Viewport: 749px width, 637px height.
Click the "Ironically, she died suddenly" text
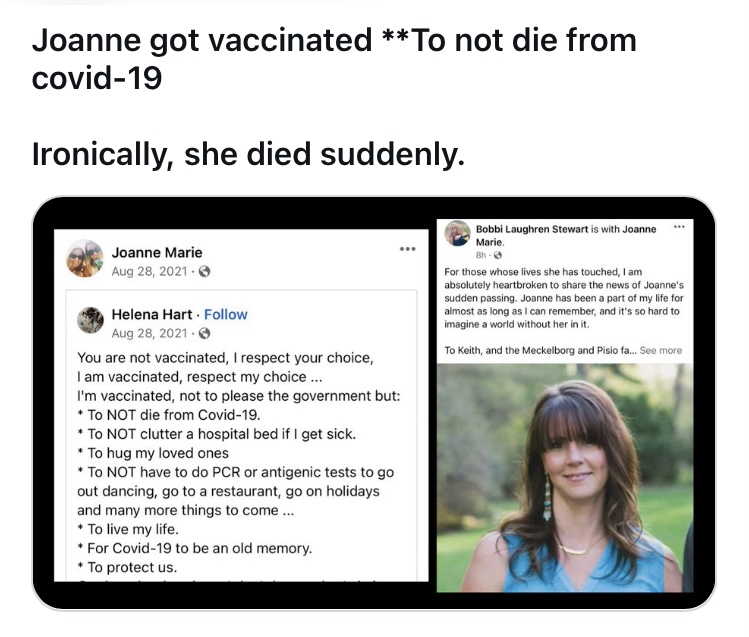249,154
